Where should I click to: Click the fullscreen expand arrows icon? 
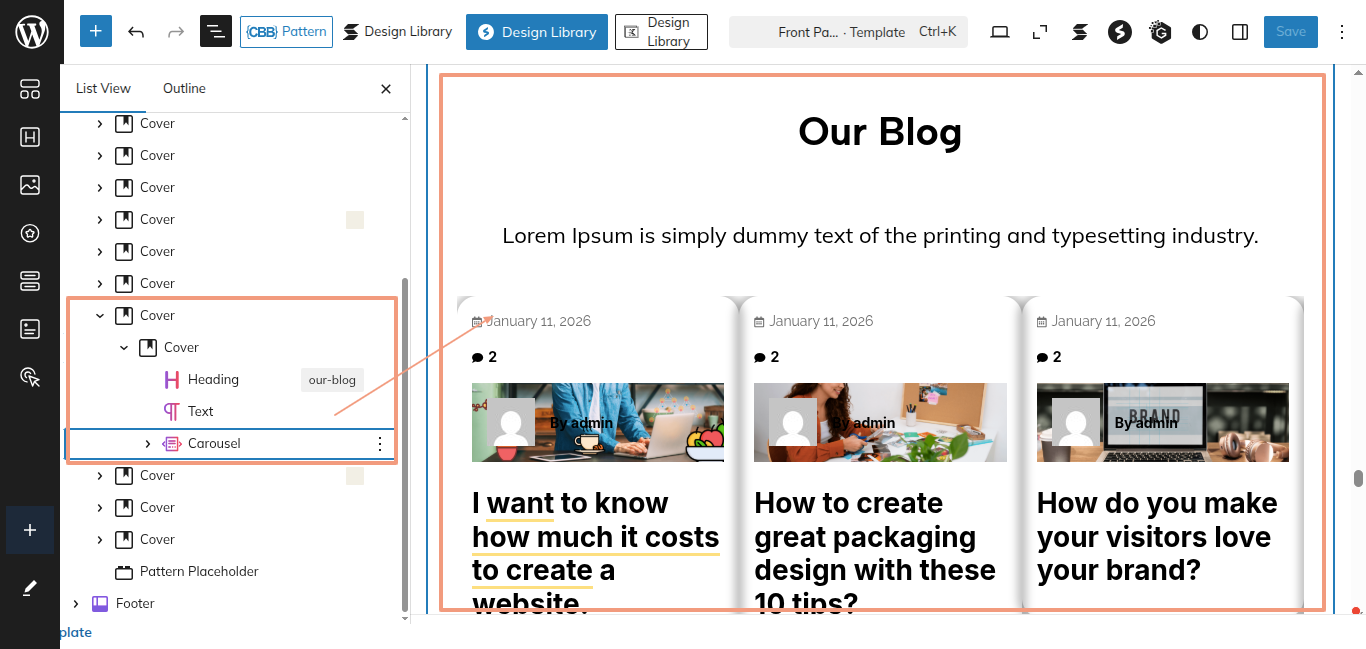[x=1040, y=32]
